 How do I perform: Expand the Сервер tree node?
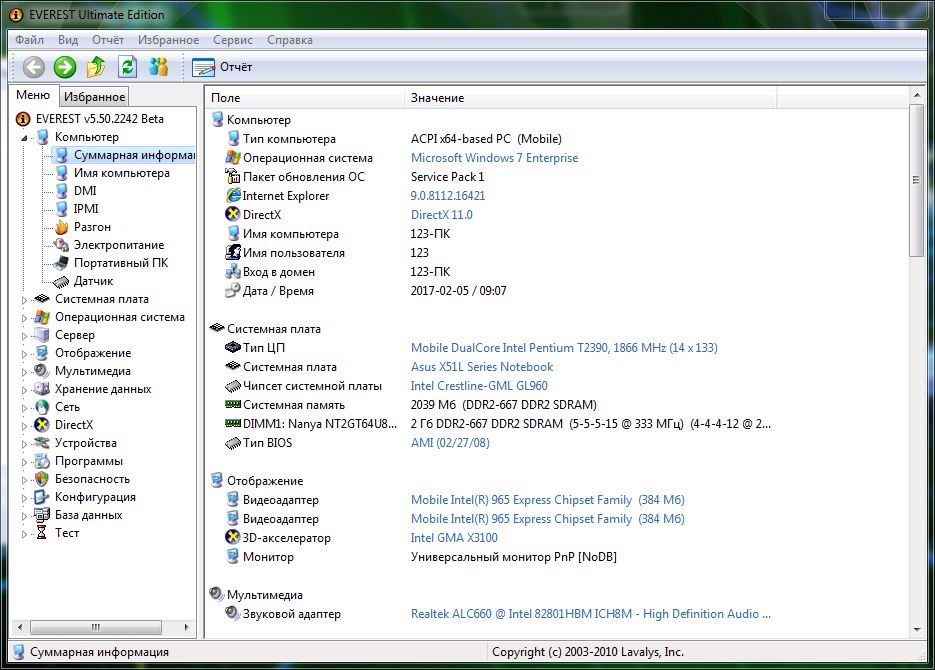pyautogui.click(x=24, y=336)
